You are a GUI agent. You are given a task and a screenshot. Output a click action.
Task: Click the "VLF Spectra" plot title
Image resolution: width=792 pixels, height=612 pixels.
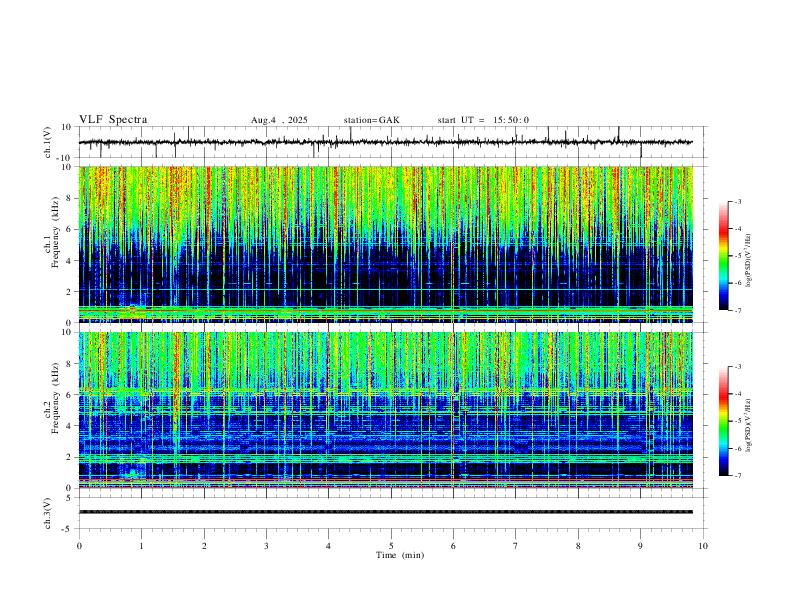click(x=113, y=120)
